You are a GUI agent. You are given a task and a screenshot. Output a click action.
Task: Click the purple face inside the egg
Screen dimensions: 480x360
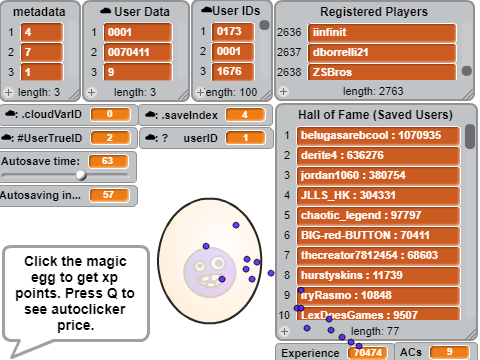click(210, 272)
